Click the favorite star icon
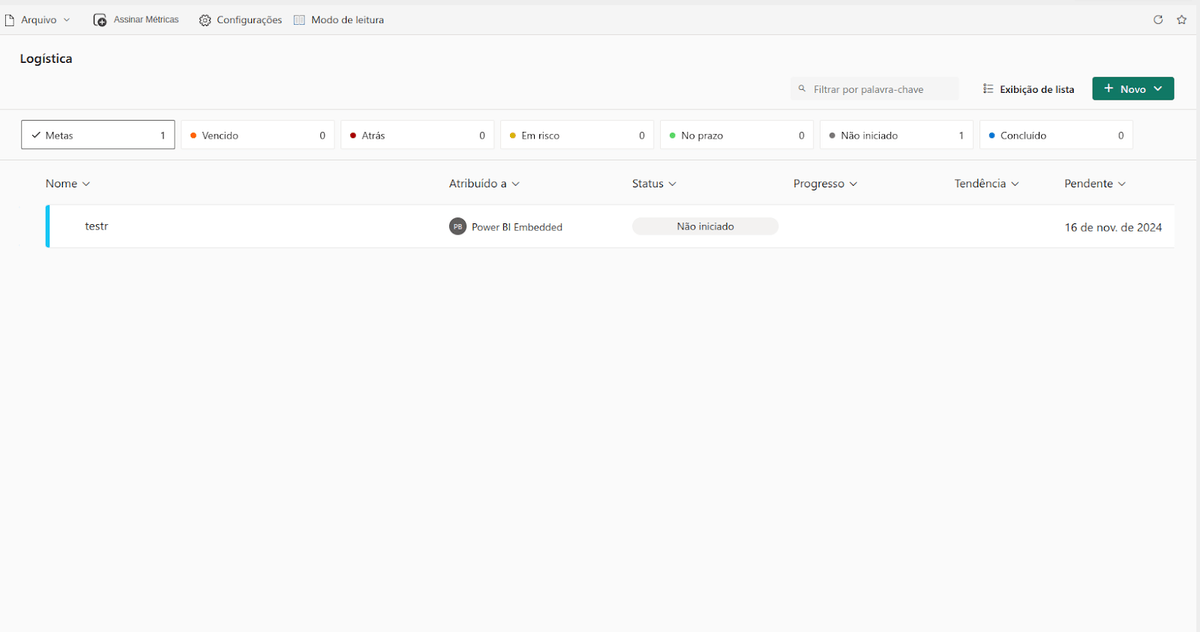This screenshot has width=1200, height=632. coord(1182,20)
